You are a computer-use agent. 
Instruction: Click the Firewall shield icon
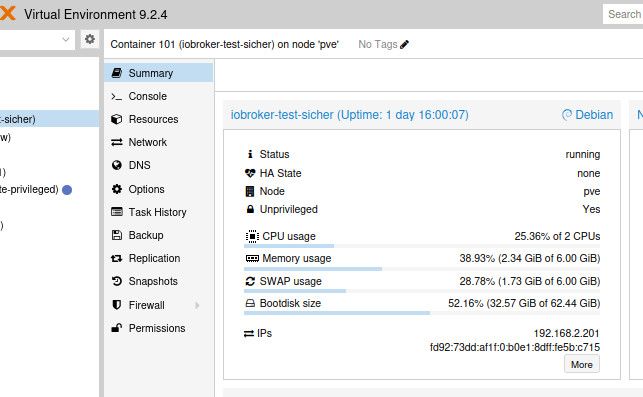(x=116, y=305)
